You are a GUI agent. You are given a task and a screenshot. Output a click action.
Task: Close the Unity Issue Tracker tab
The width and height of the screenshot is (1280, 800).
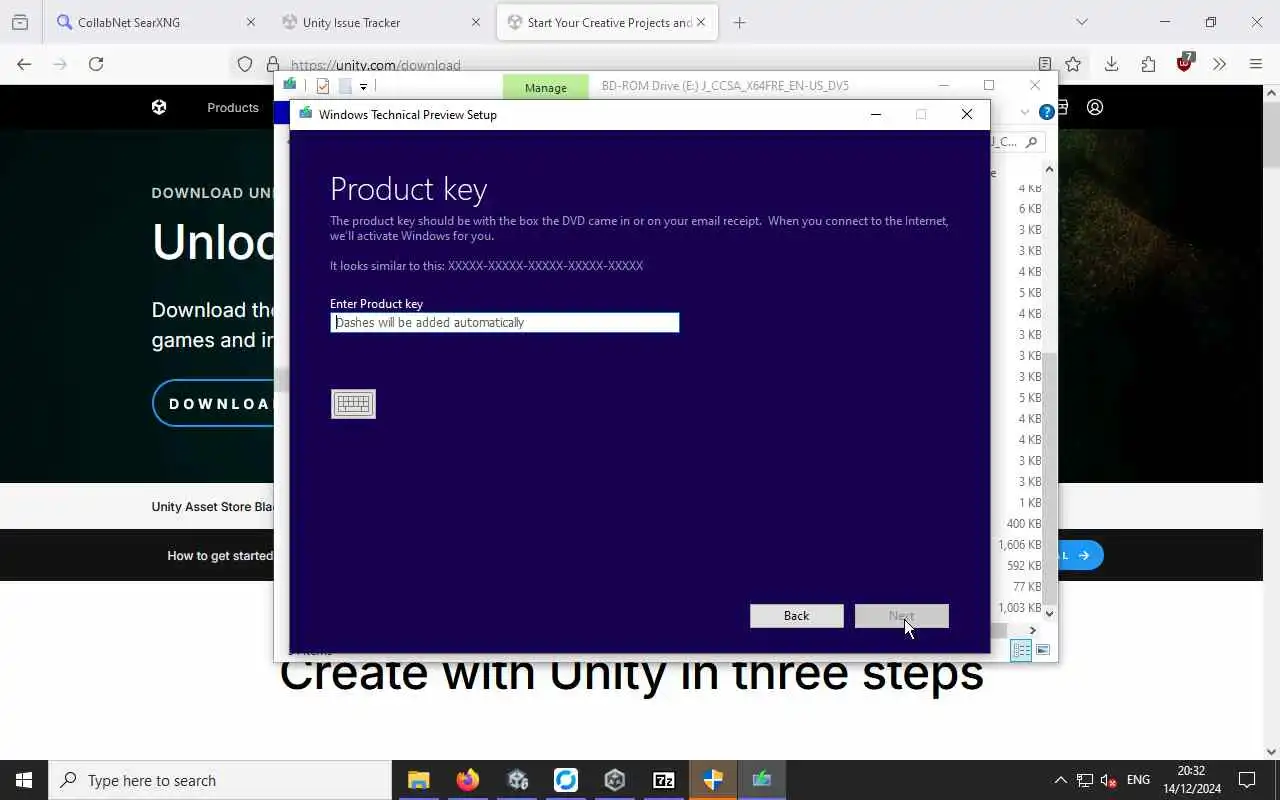click(x=476, y=22)
